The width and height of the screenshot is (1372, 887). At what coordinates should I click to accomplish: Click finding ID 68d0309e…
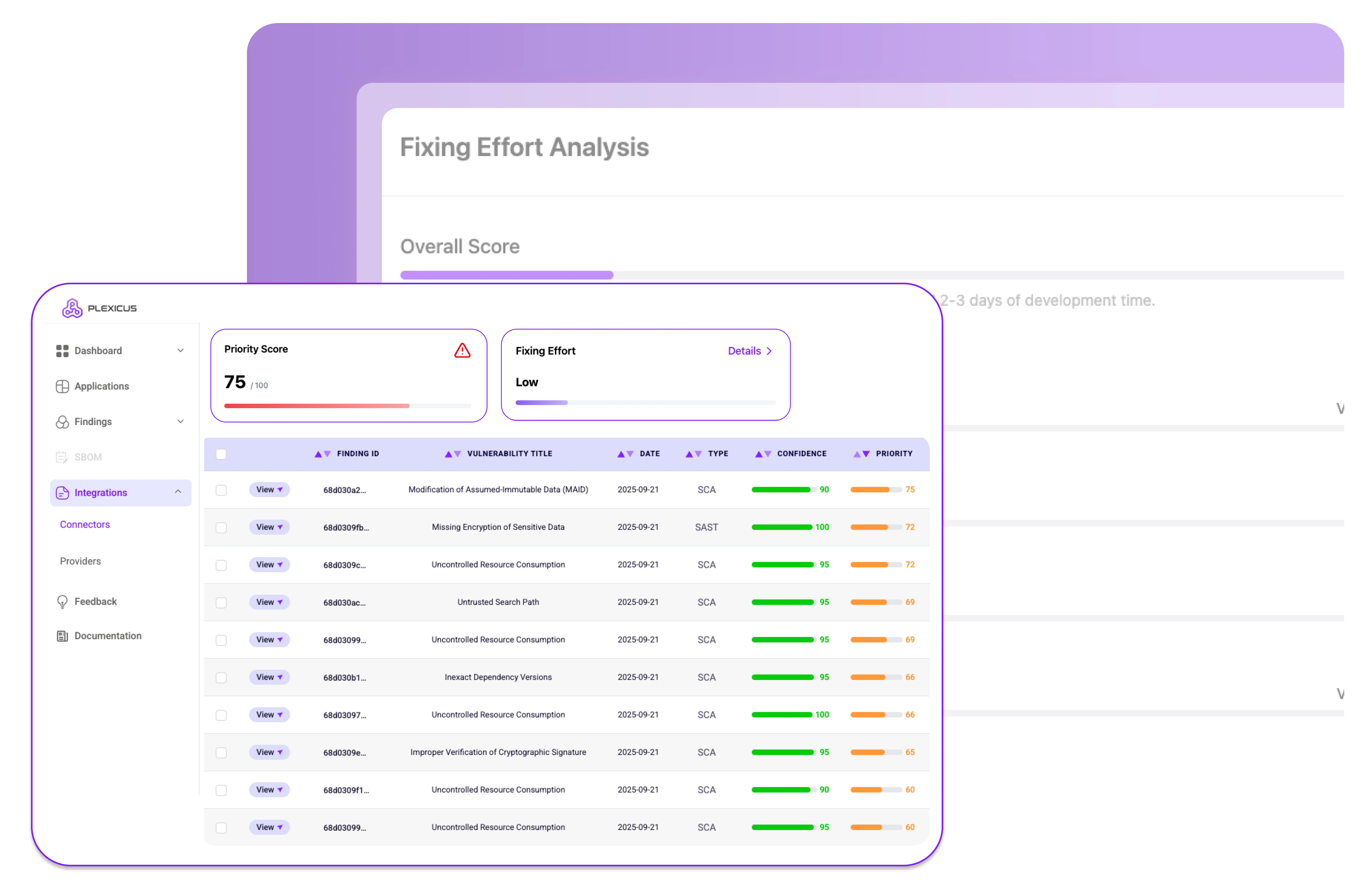point(344,753)
